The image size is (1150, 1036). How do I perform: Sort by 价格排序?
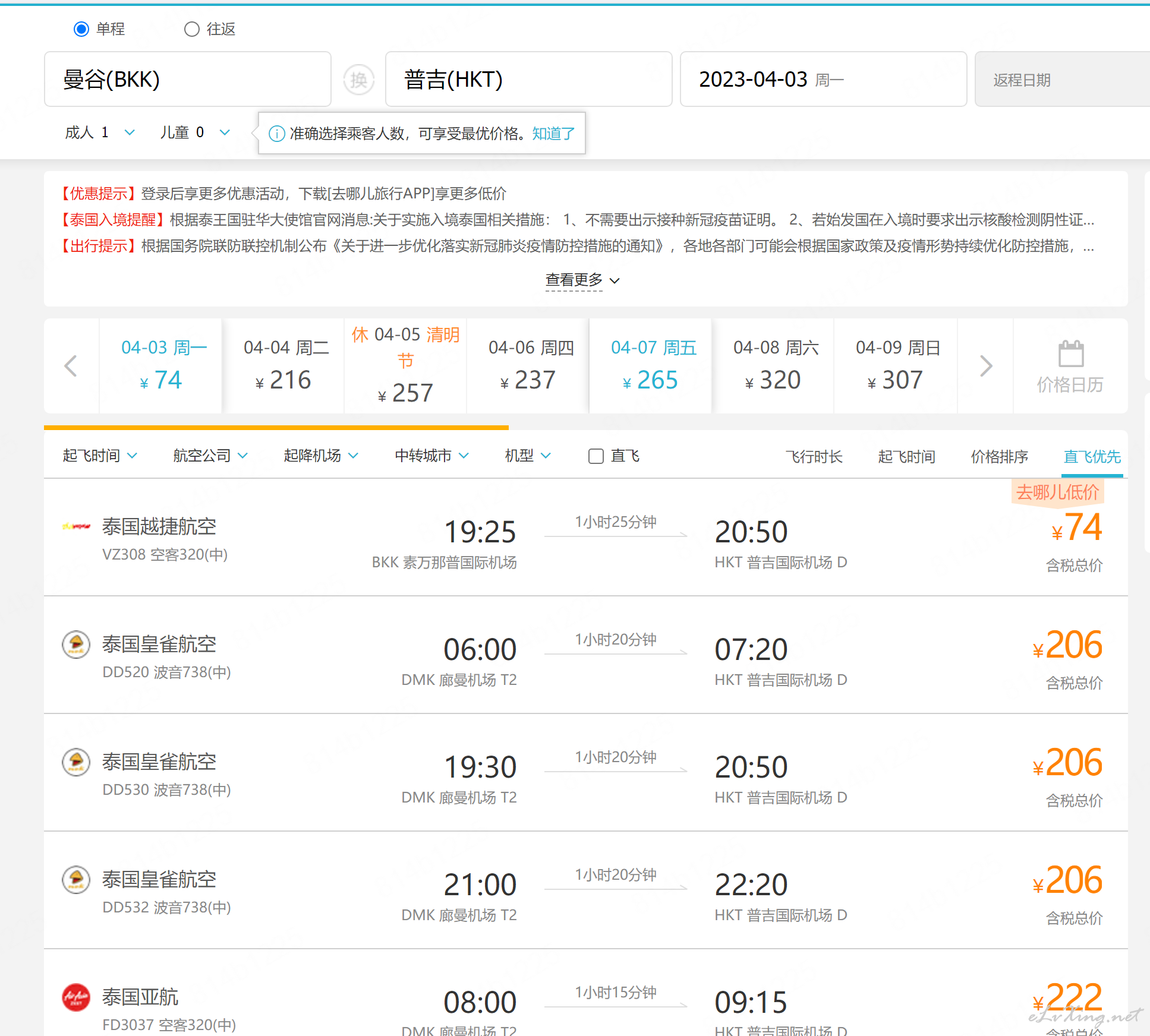(999, 457)
